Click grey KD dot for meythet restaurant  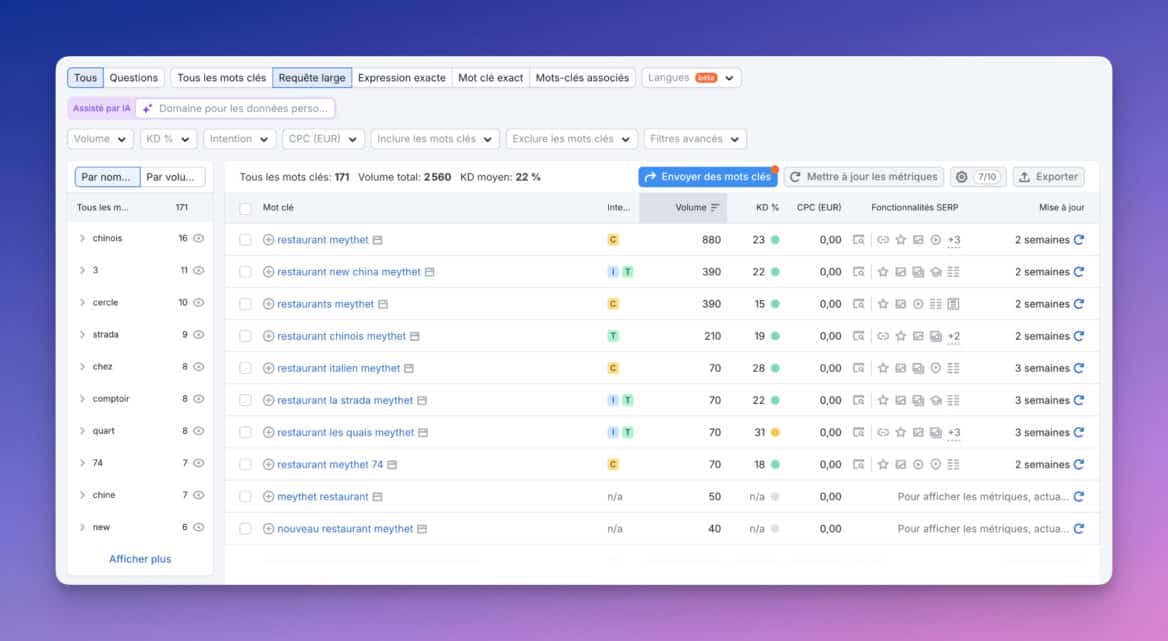click(x=775, y=497)
